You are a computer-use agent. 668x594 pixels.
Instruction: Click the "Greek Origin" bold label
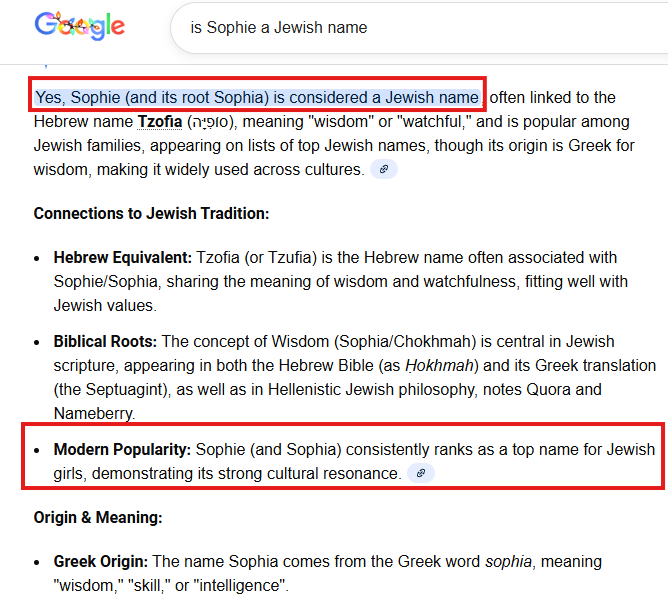click(100, 561)
